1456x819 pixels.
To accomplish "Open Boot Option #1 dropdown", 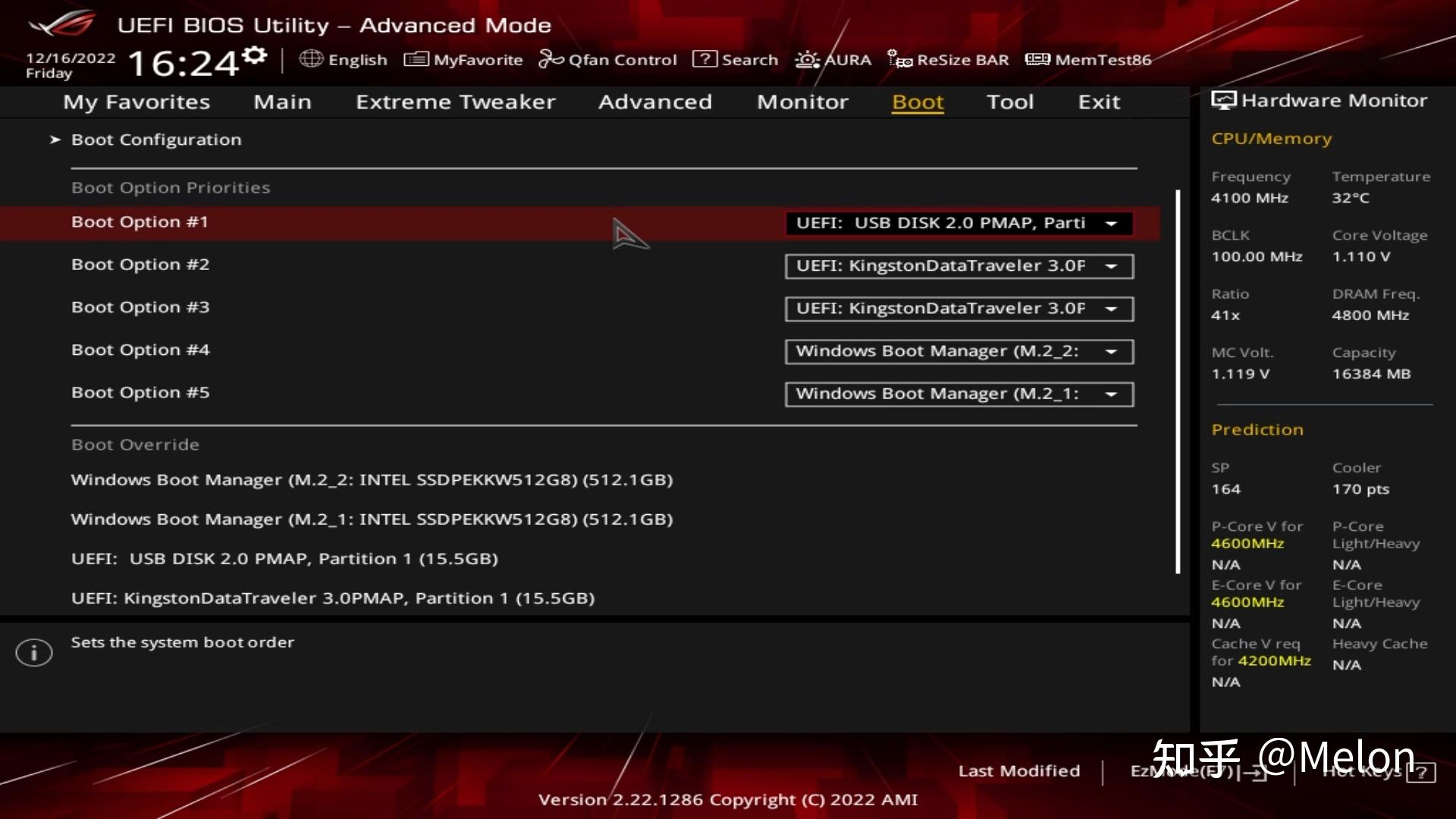I will tap(959, 223).
